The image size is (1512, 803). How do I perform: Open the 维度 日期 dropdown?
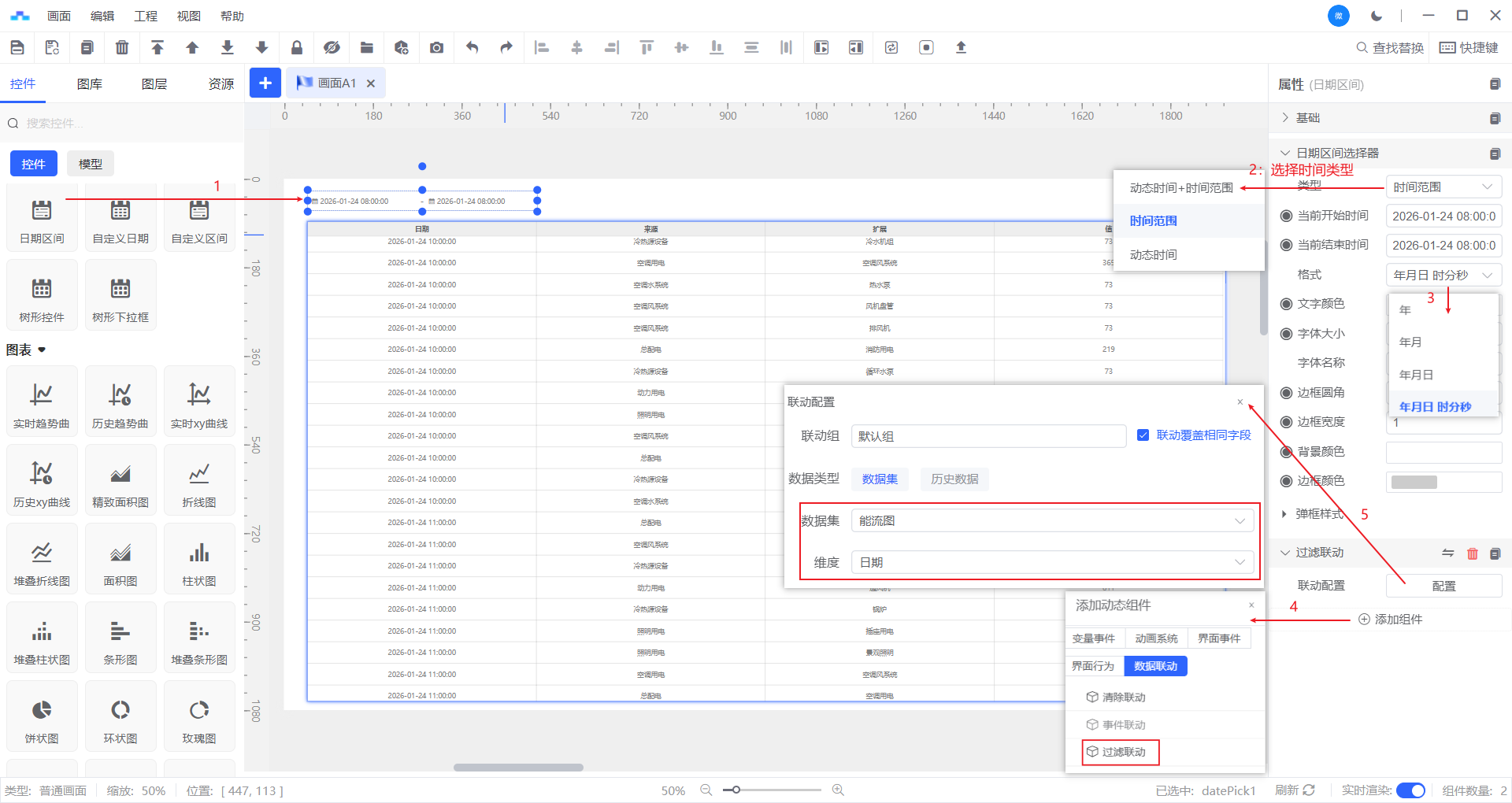pyautogui.click(x=1051, y=562)
